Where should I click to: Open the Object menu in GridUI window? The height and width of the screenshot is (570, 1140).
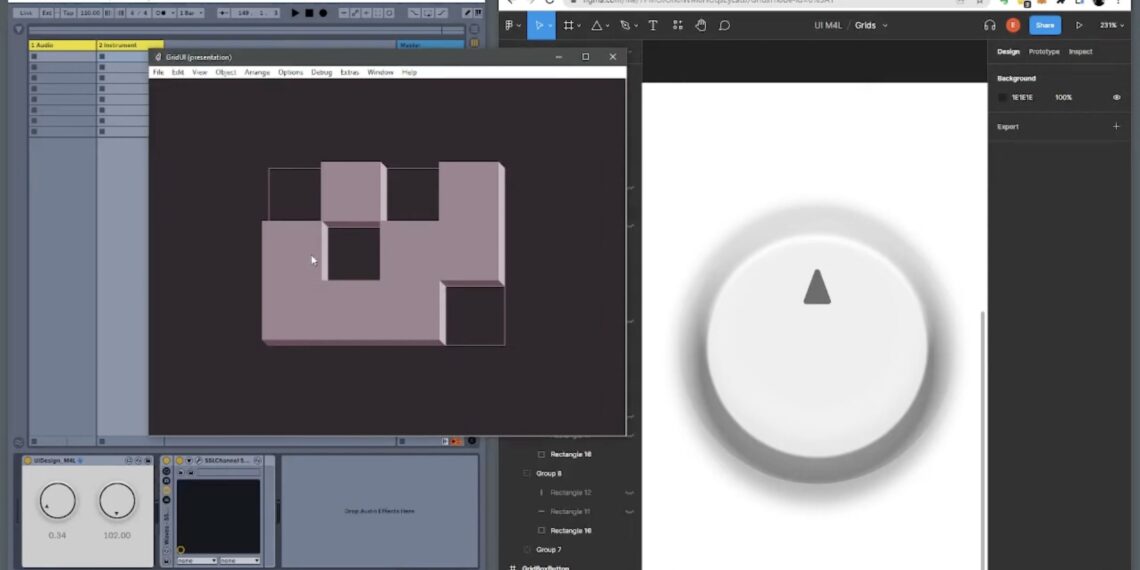pyautogui.click(x=226, y=72)
